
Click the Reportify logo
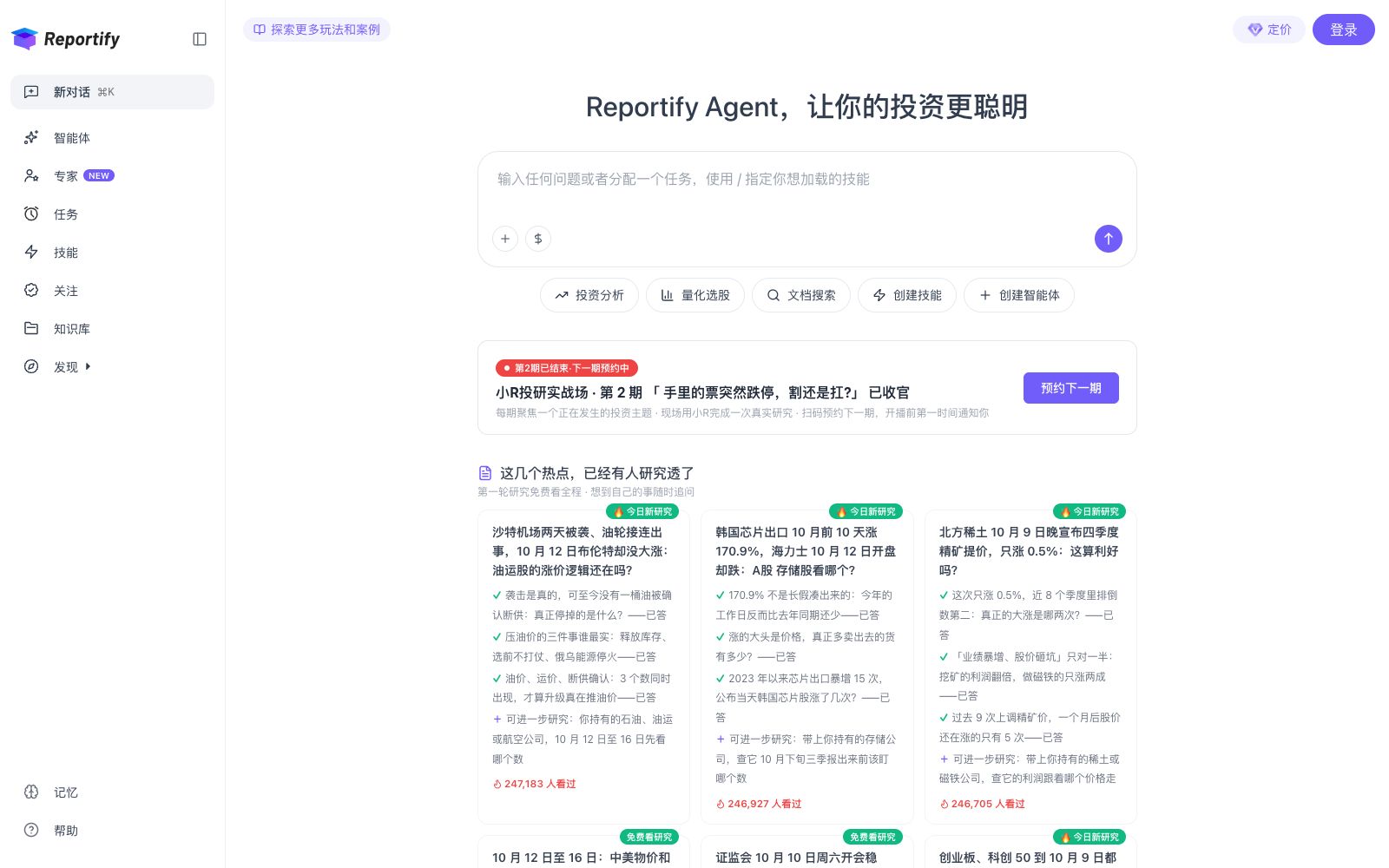66,39
